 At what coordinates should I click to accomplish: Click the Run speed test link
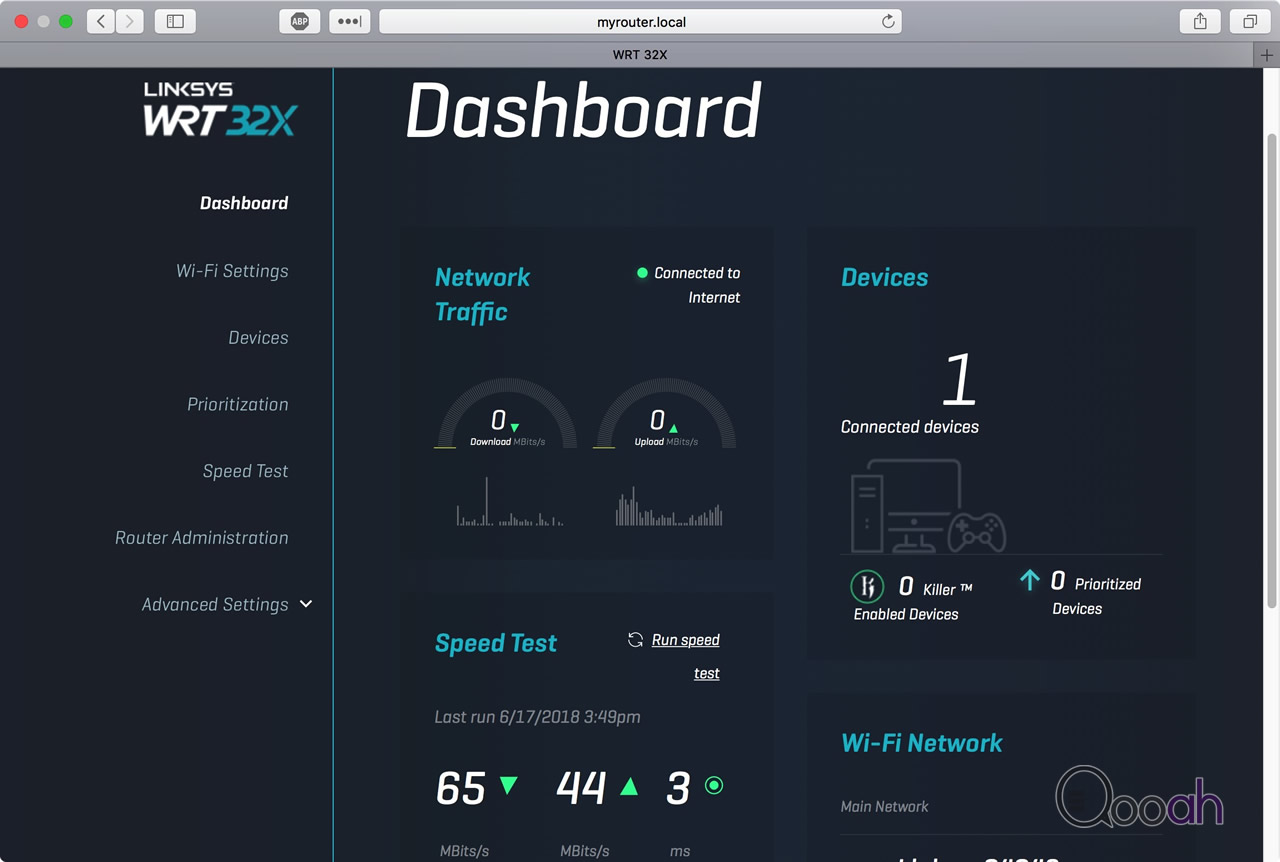tap(686, 656)
